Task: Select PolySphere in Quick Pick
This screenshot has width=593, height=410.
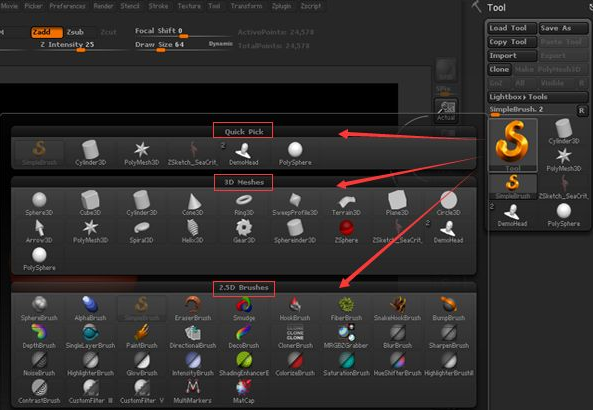Action: (x=295, y=153)
